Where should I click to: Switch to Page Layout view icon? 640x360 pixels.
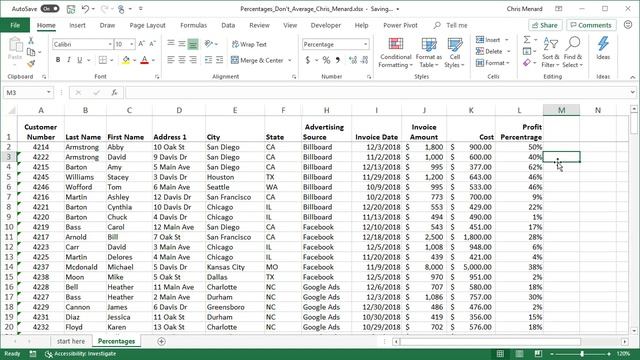pyautogui.click(x=519, y=354)
